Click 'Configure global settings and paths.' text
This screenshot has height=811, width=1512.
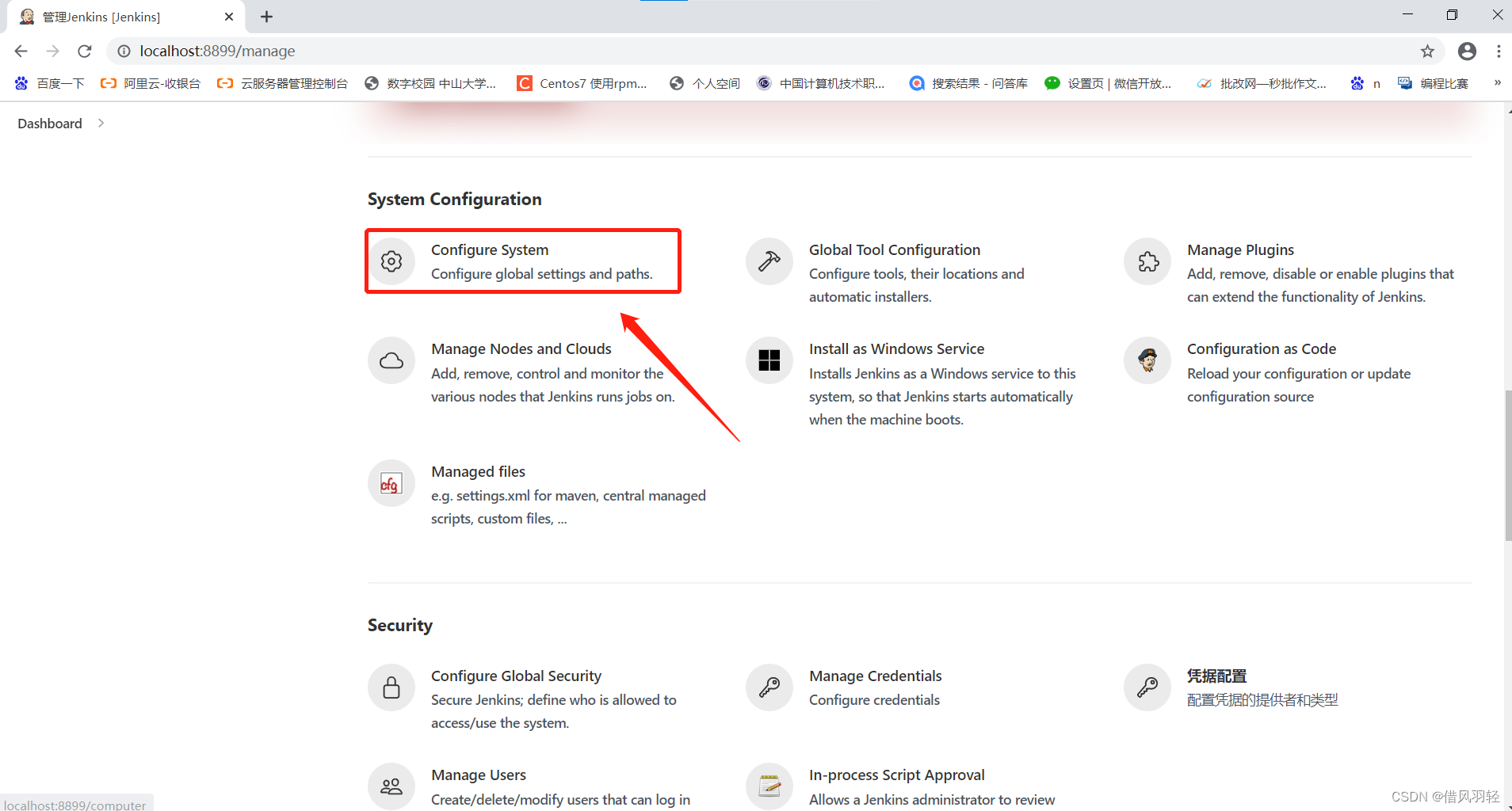(542, 274)
